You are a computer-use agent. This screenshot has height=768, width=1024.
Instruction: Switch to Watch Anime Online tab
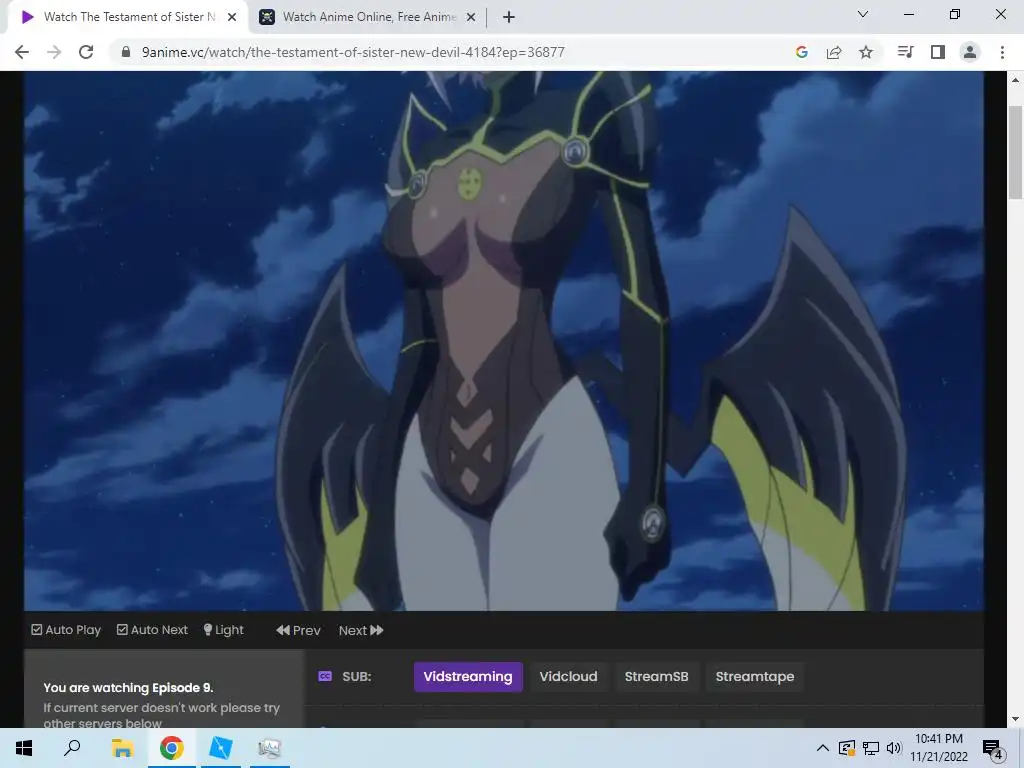pyautogui.click(x=368, y=17)
